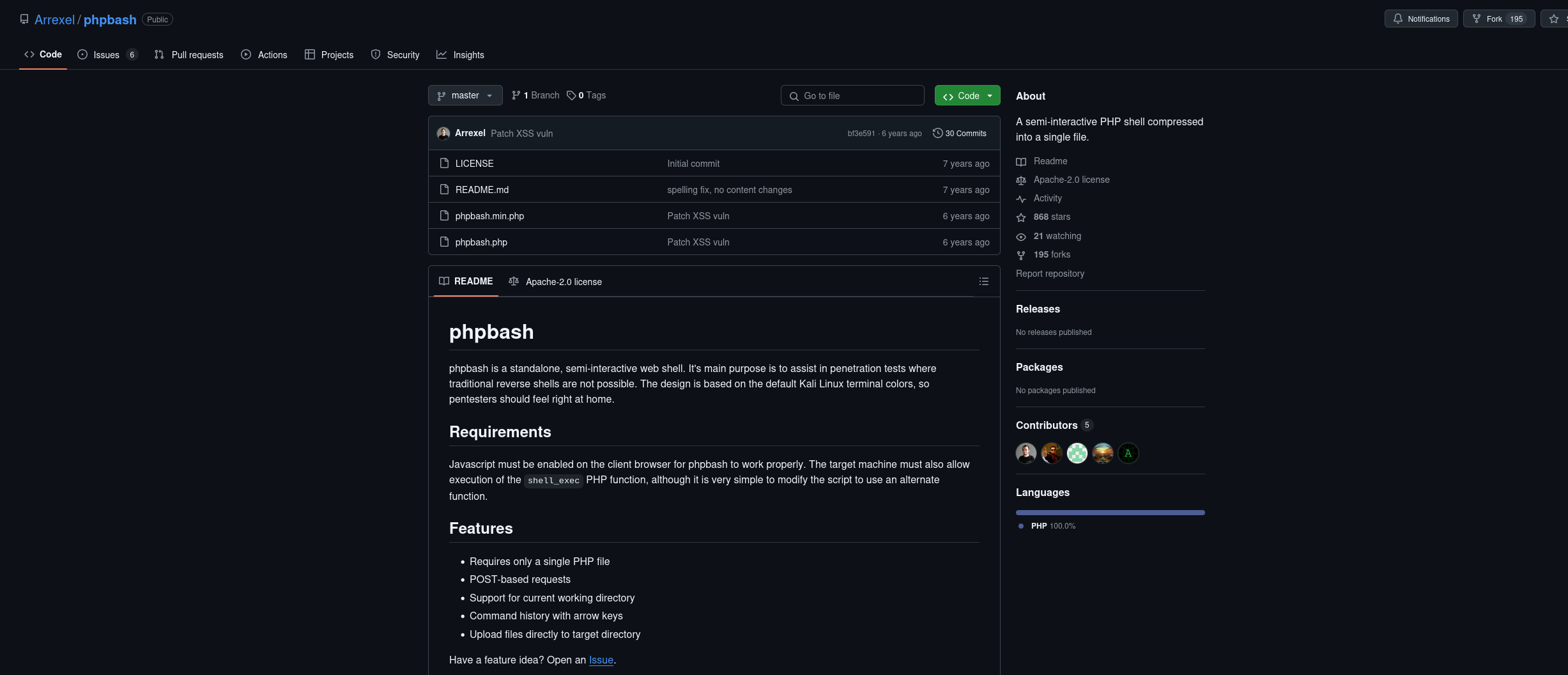1568x675 pixels.
Task: Open the landscape photo contributor avatar
Action: pos(1103,453)
